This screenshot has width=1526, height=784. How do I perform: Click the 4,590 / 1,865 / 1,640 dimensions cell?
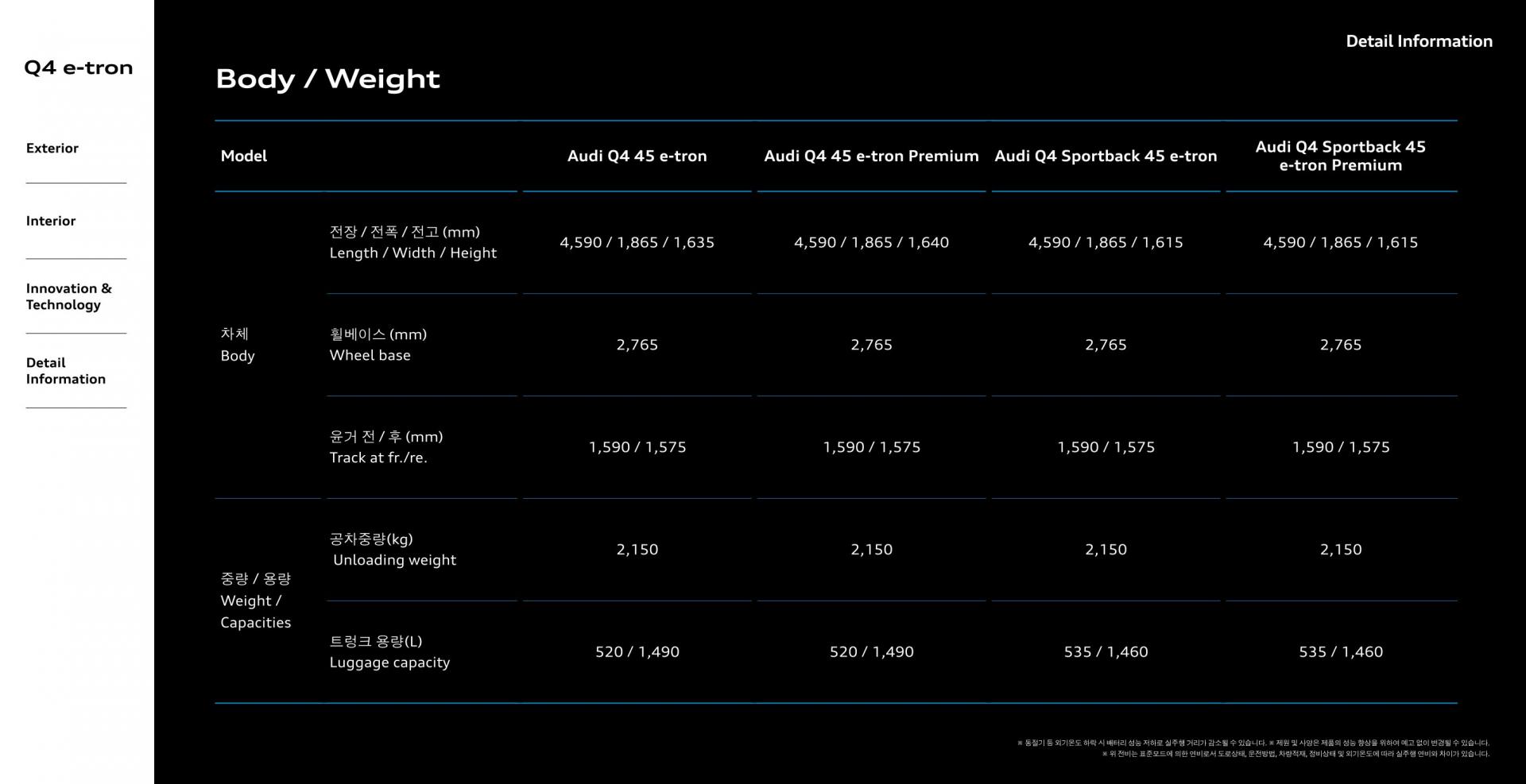[871, 242]
